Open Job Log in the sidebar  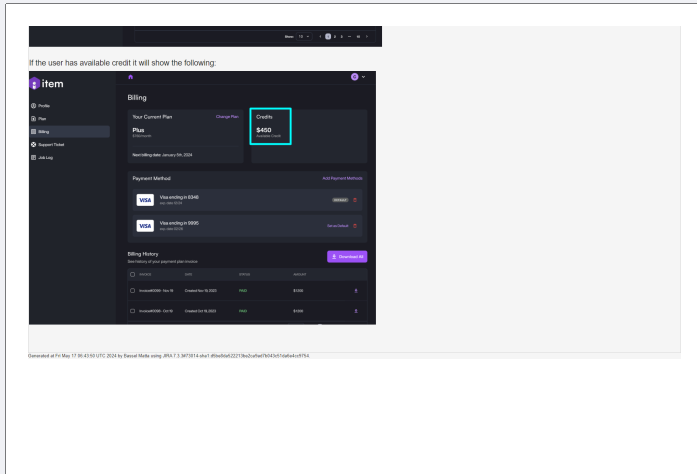click(45, 157)
